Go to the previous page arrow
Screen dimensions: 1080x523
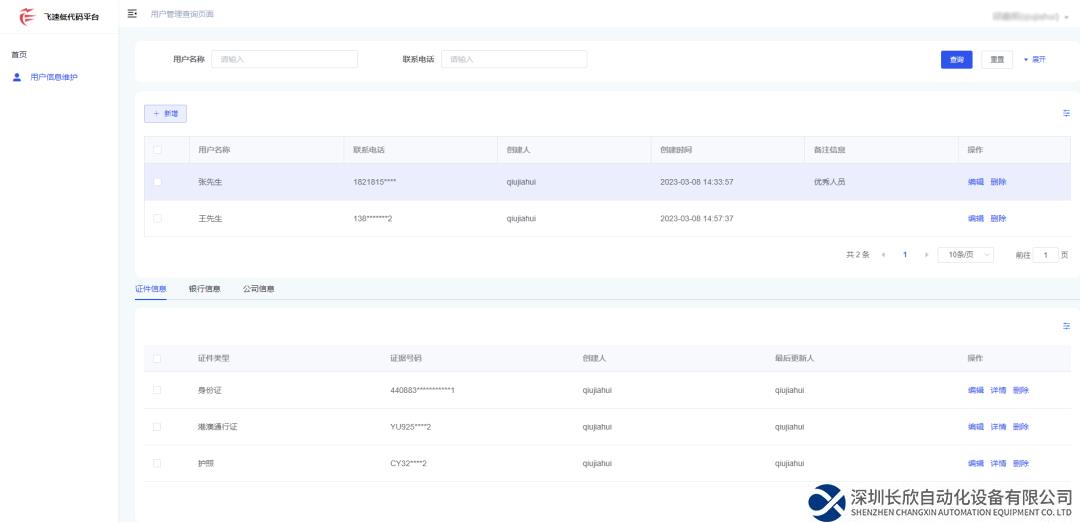point(883,255)
